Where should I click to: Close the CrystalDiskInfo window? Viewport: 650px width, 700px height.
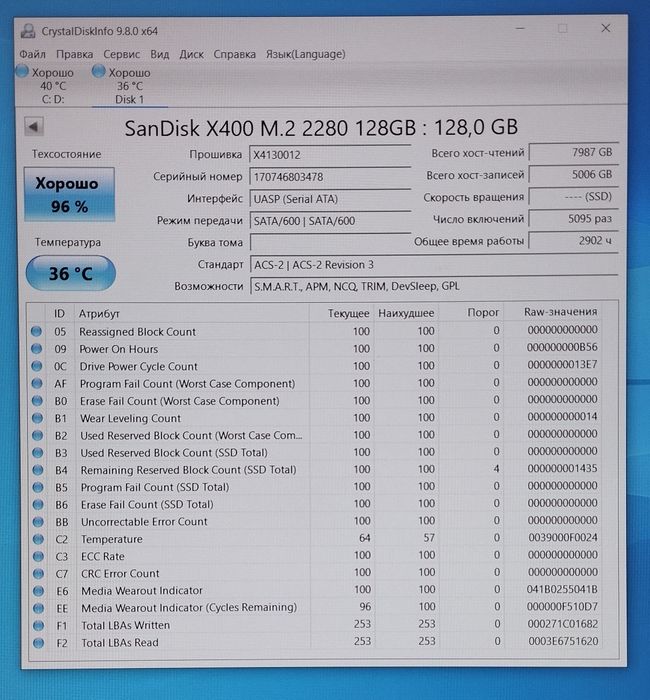coord(605,28)
